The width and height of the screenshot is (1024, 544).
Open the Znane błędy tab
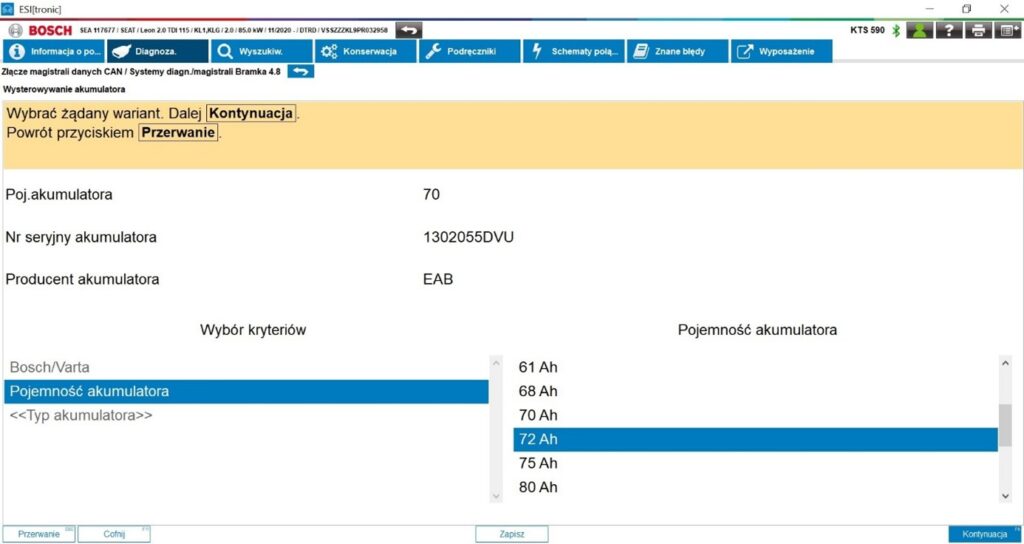click(x=677, y=51)
